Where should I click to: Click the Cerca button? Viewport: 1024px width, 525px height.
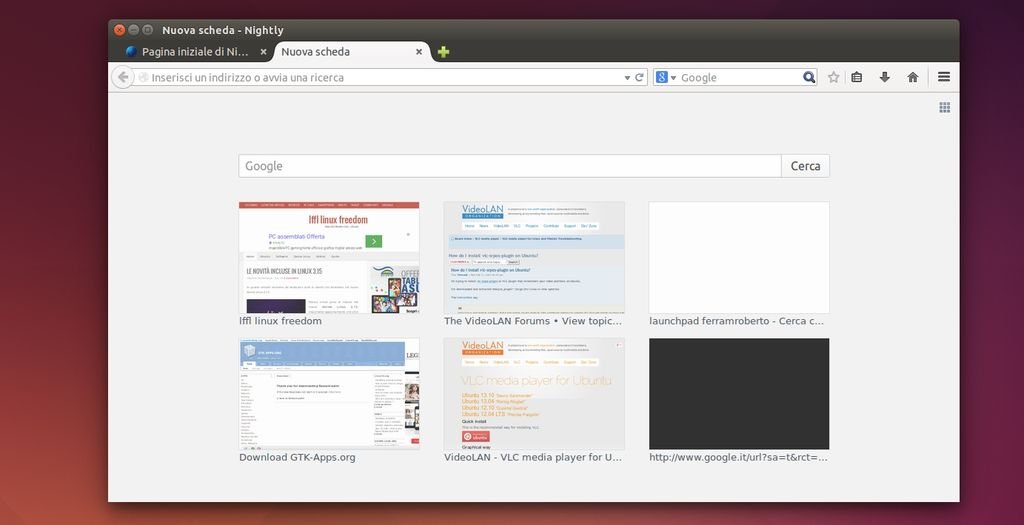point(805,166)
